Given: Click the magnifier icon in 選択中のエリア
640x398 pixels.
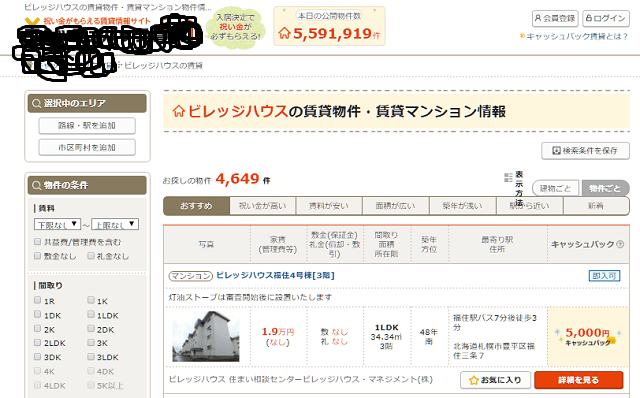Looking at the screenshot, I should (x=36, y=104).
